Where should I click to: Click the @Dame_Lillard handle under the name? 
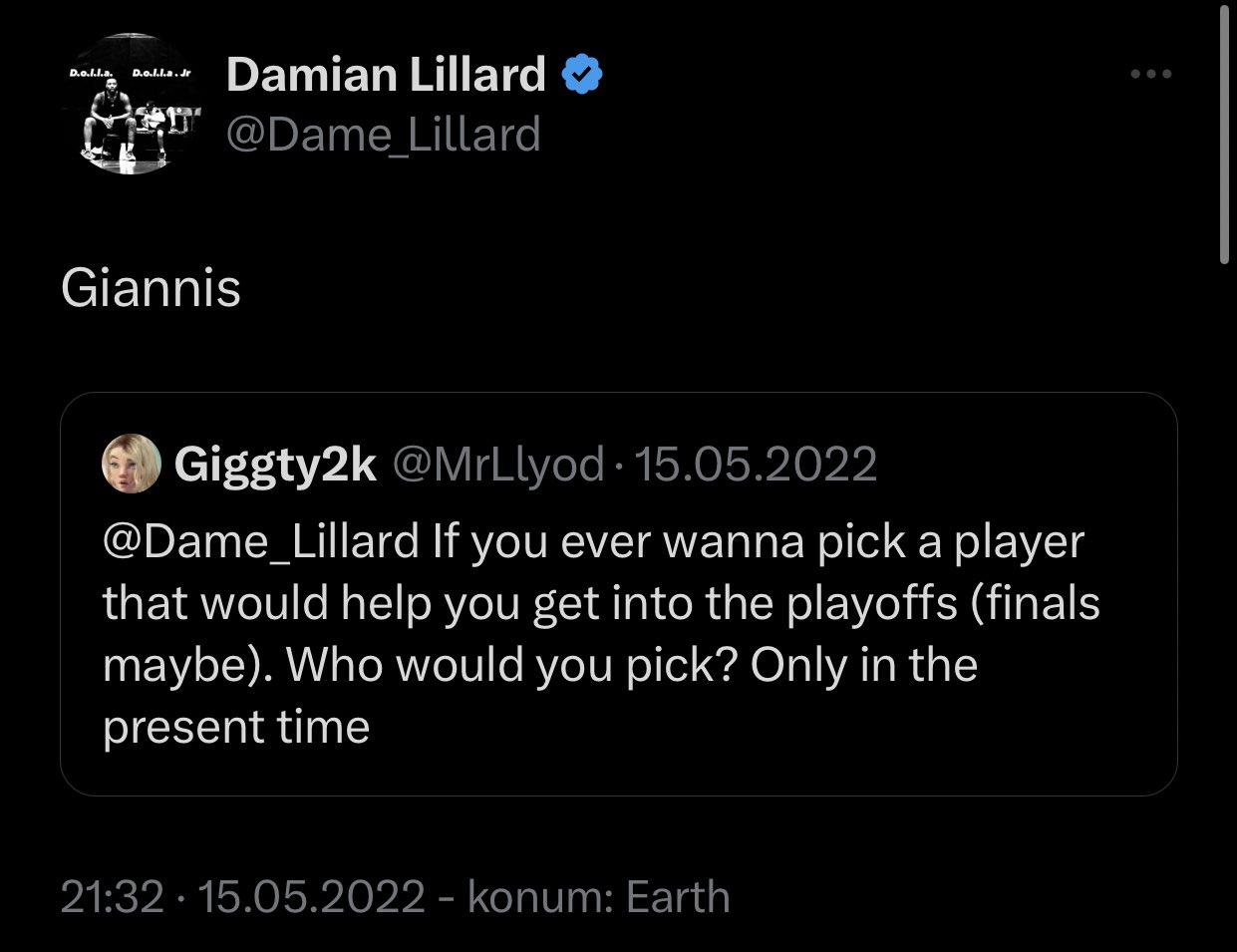click(384, 134)
